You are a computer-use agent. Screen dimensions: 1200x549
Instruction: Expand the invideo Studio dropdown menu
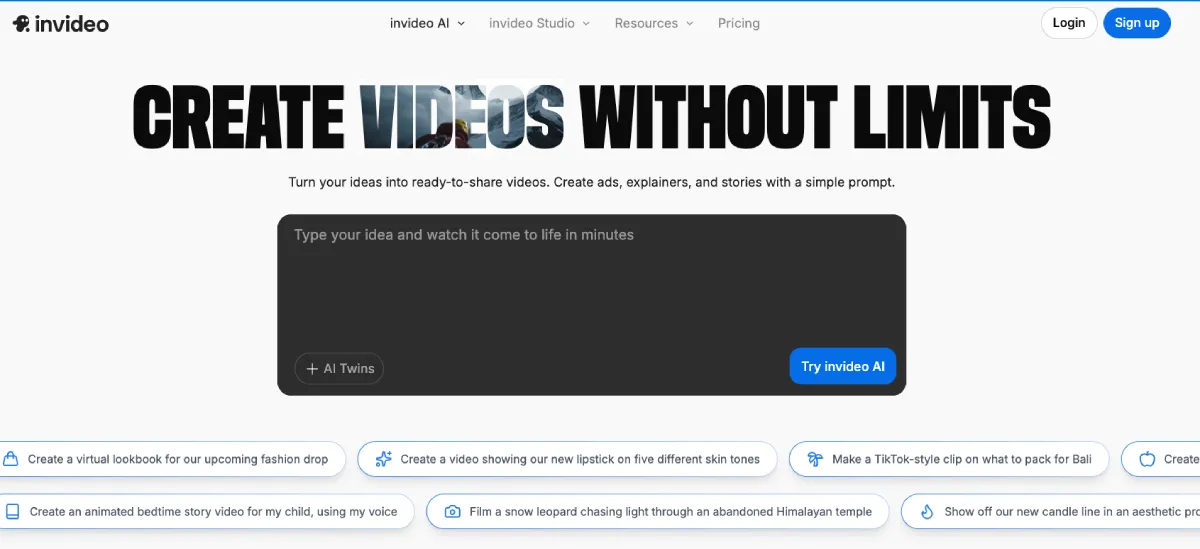(x=539, y=23)
